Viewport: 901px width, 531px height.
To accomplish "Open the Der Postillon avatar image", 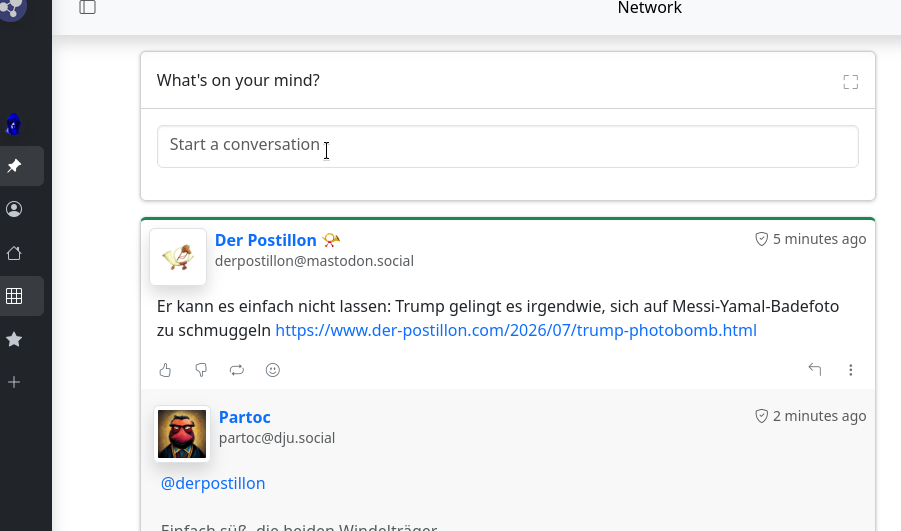I will 178,257.
